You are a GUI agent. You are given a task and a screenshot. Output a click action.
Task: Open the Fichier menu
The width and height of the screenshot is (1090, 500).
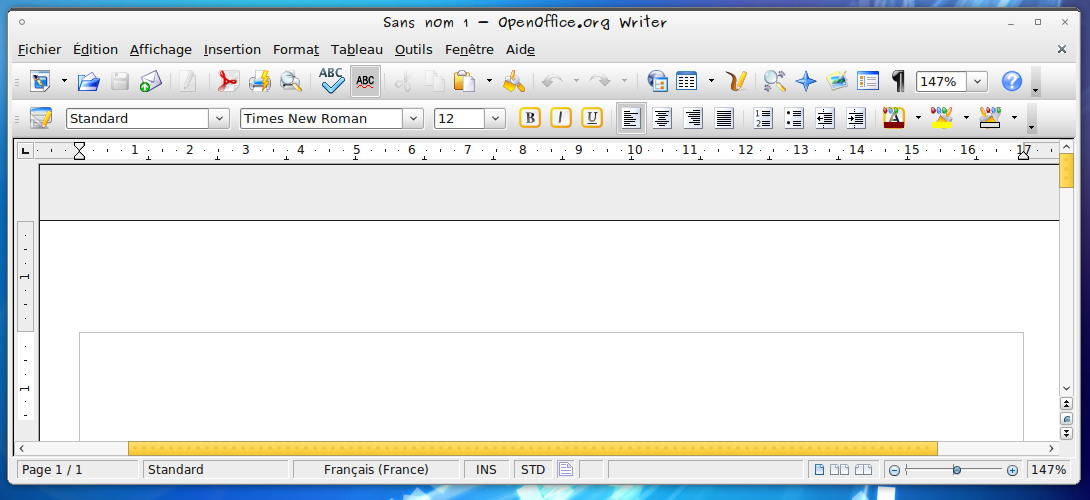click(x=40, y=49)
